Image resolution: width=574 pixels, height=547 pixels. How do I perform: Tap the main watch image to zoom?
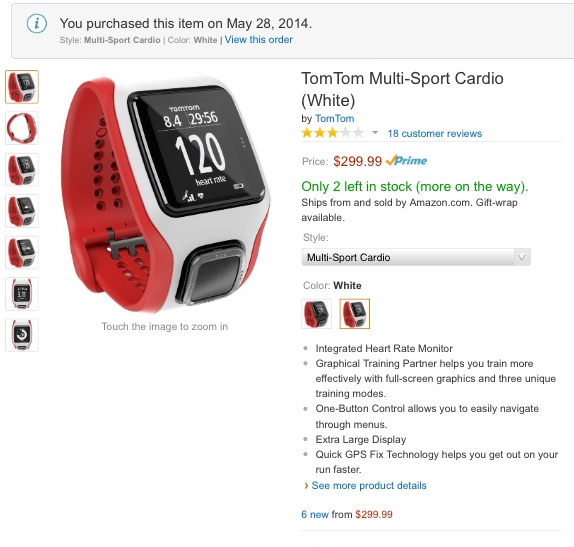click(165, 194)
